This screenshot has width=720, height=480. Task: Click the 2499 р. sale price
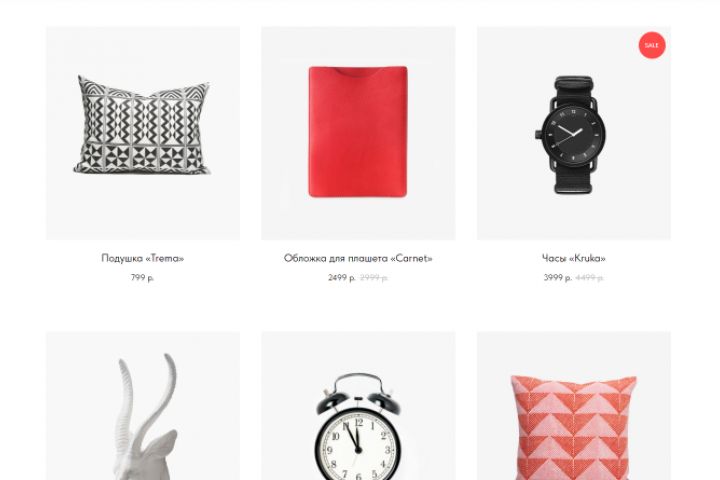(x=342, y=277)
